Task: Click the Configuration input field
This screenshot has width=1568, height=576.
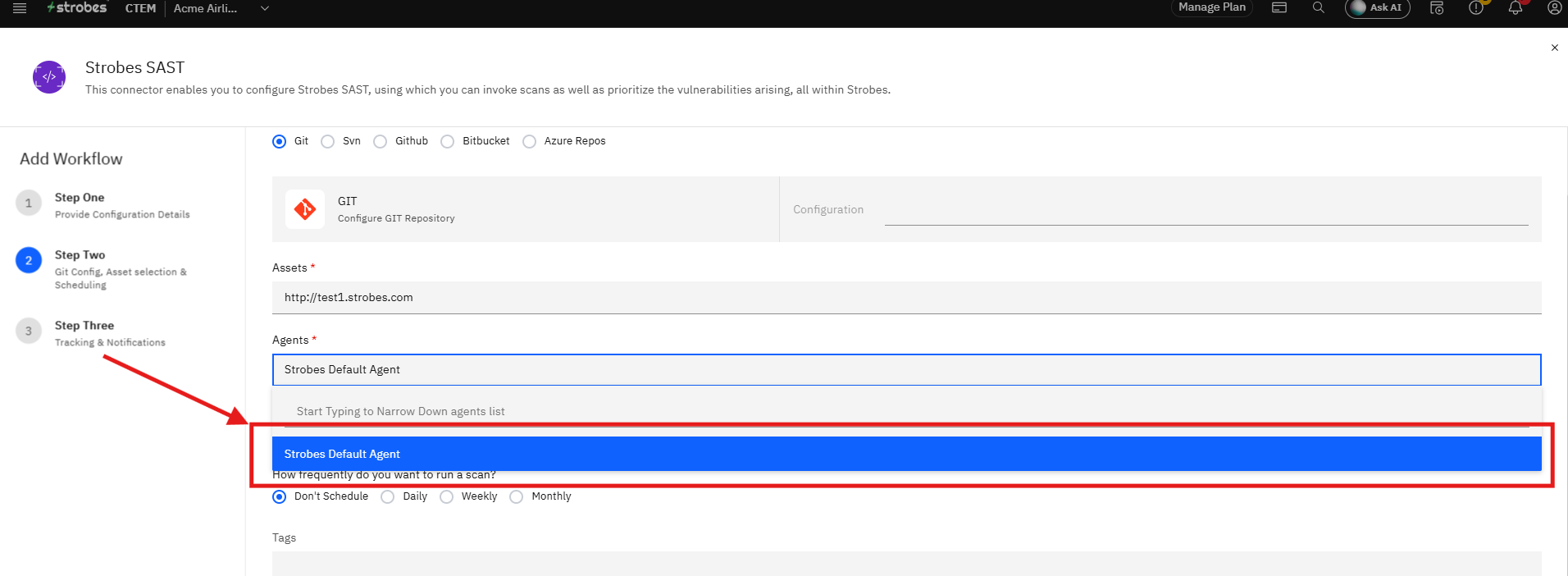Action: (1206, 211)
